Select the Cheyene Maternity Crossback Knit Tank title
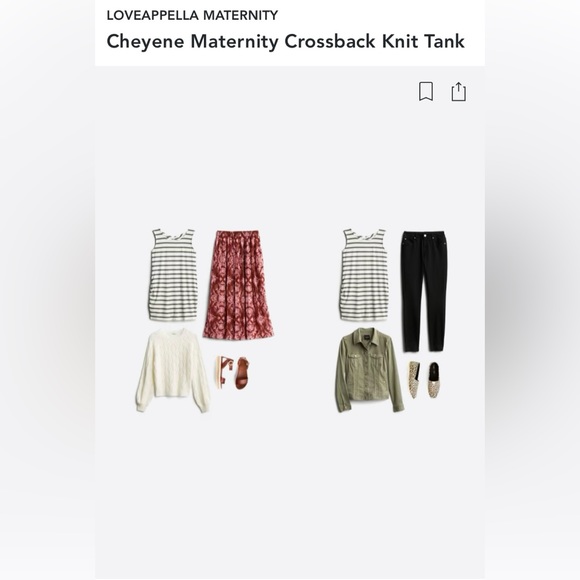The image size is (580, 580). [x=285, y=41]
